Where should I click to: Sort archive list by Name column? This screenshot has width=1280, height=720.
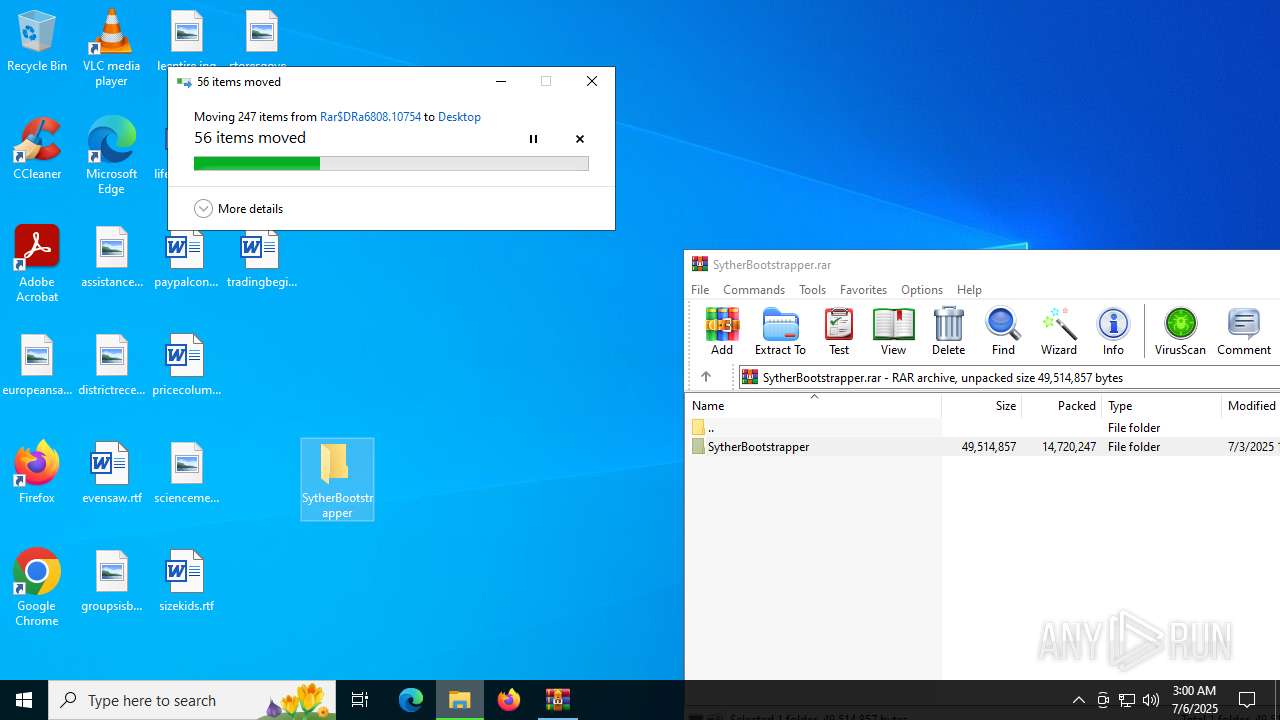pos(813,405)
